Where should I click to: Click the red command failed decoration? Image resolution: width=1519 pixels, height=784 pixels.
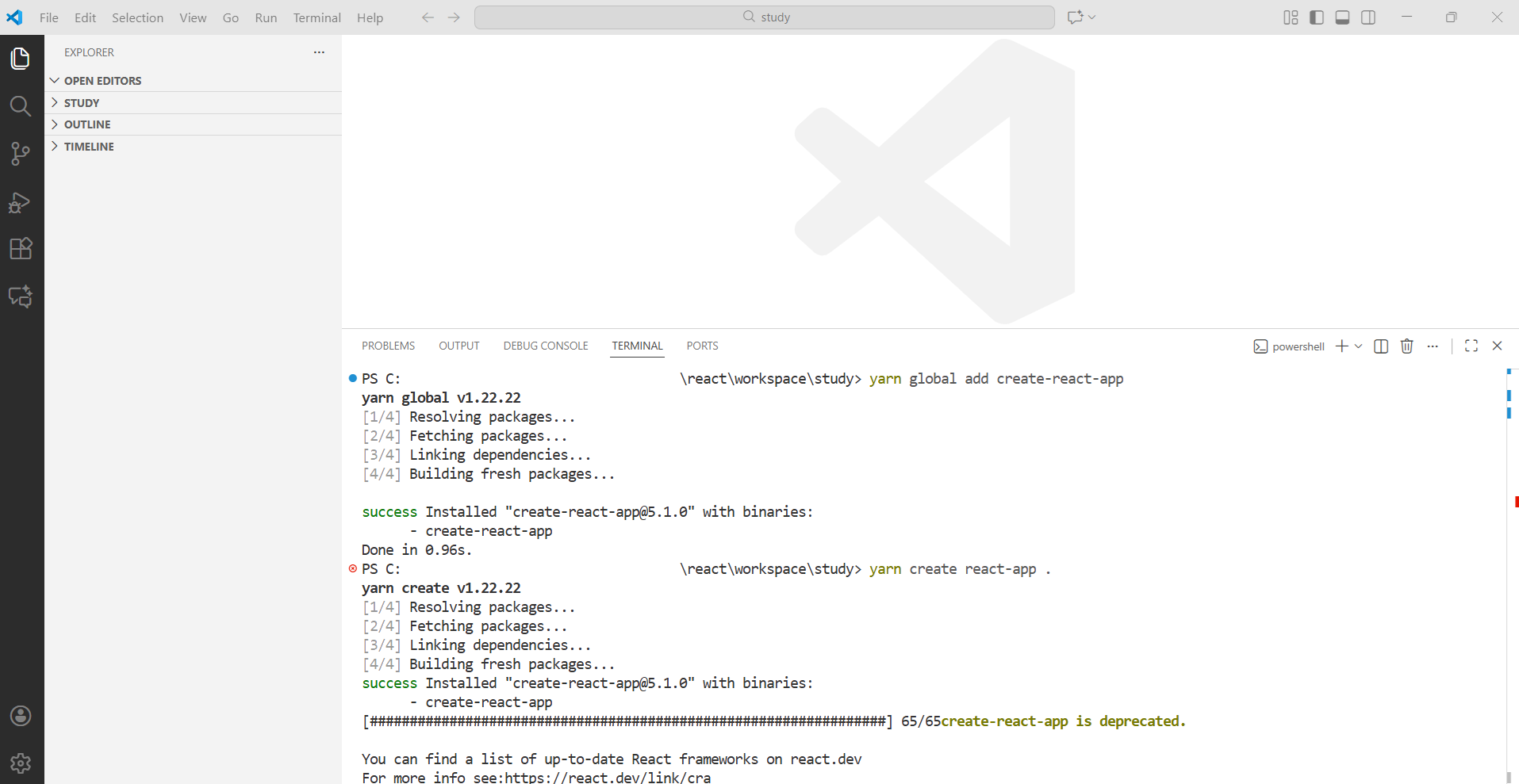353,568
